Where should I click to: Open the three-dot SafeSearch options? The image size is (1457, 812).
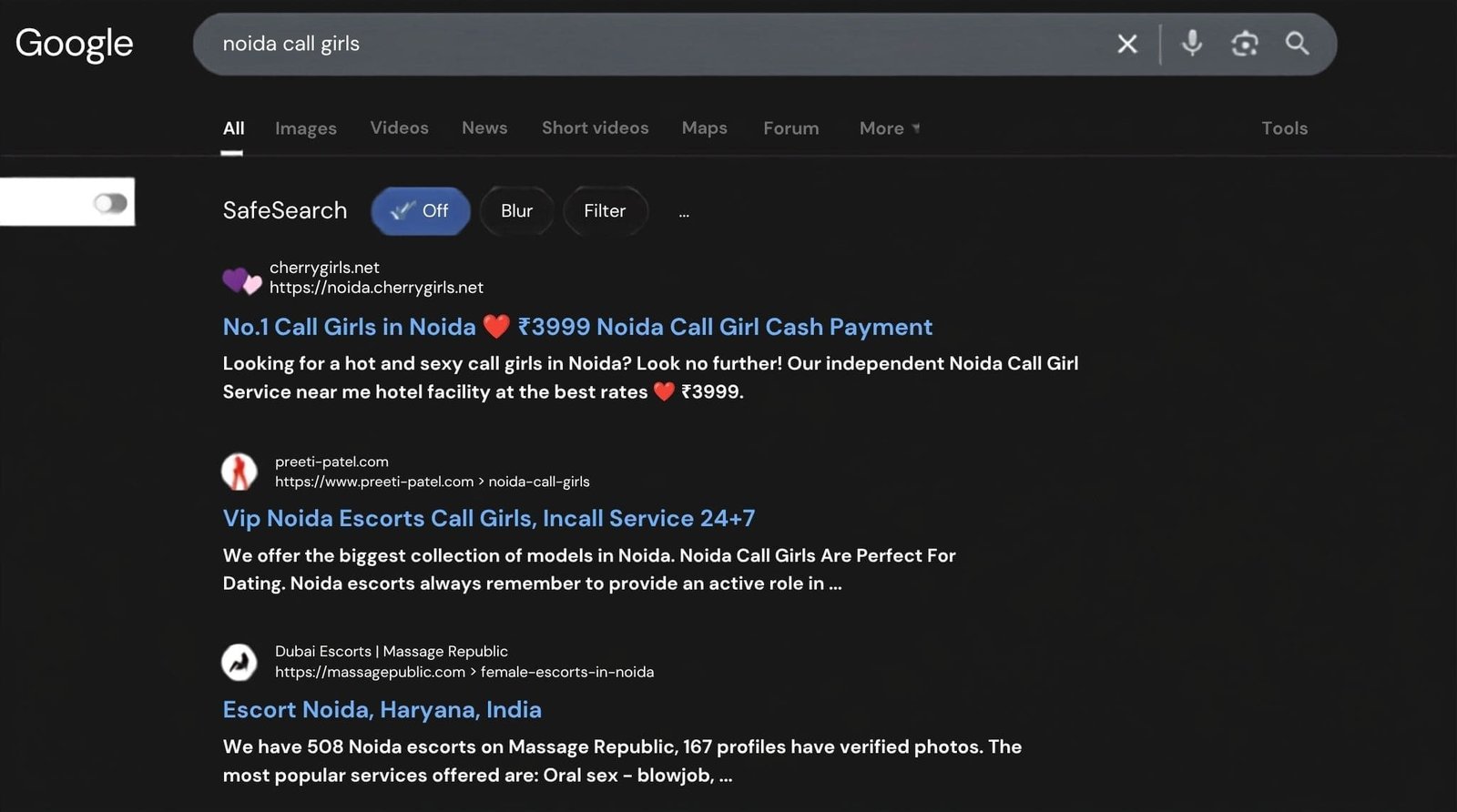coord(684,214)
